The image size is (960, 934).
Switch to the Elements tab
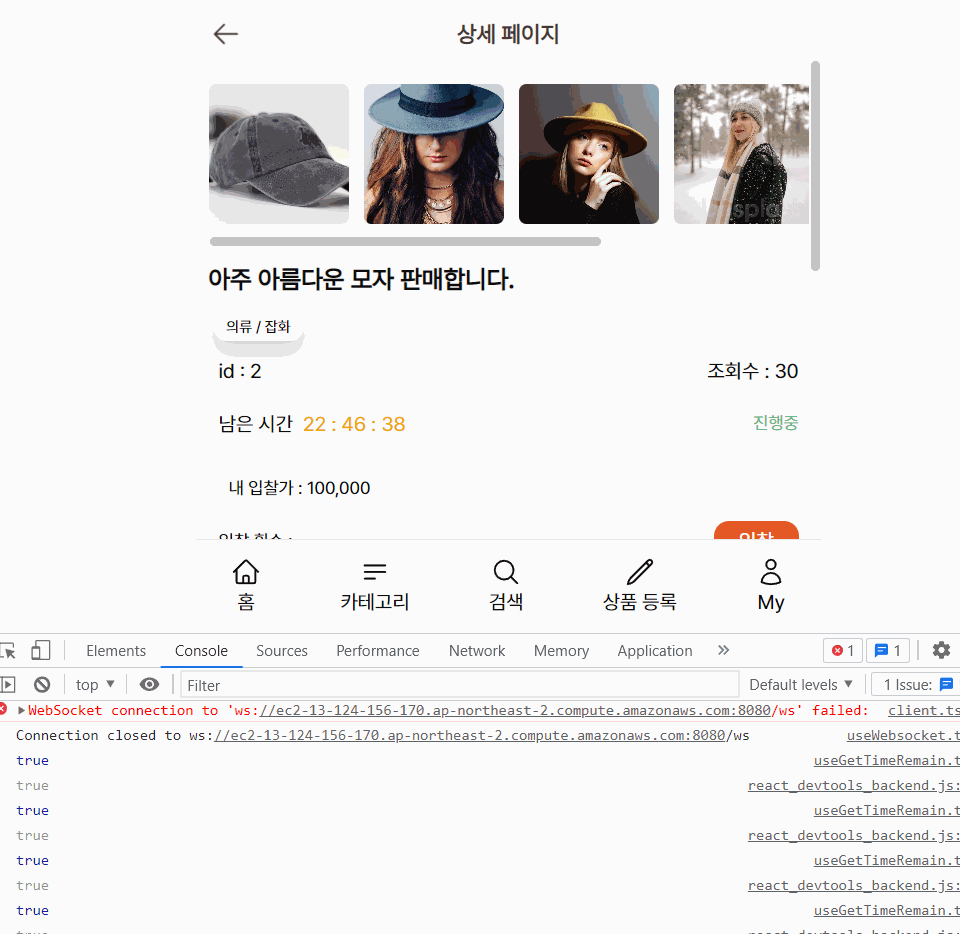(116, 651)
